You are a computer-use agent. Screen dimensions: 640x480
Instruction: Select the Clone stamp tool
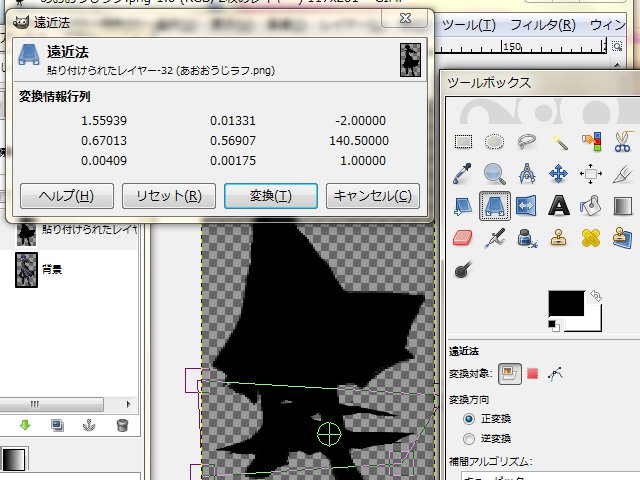click(559, 238)
